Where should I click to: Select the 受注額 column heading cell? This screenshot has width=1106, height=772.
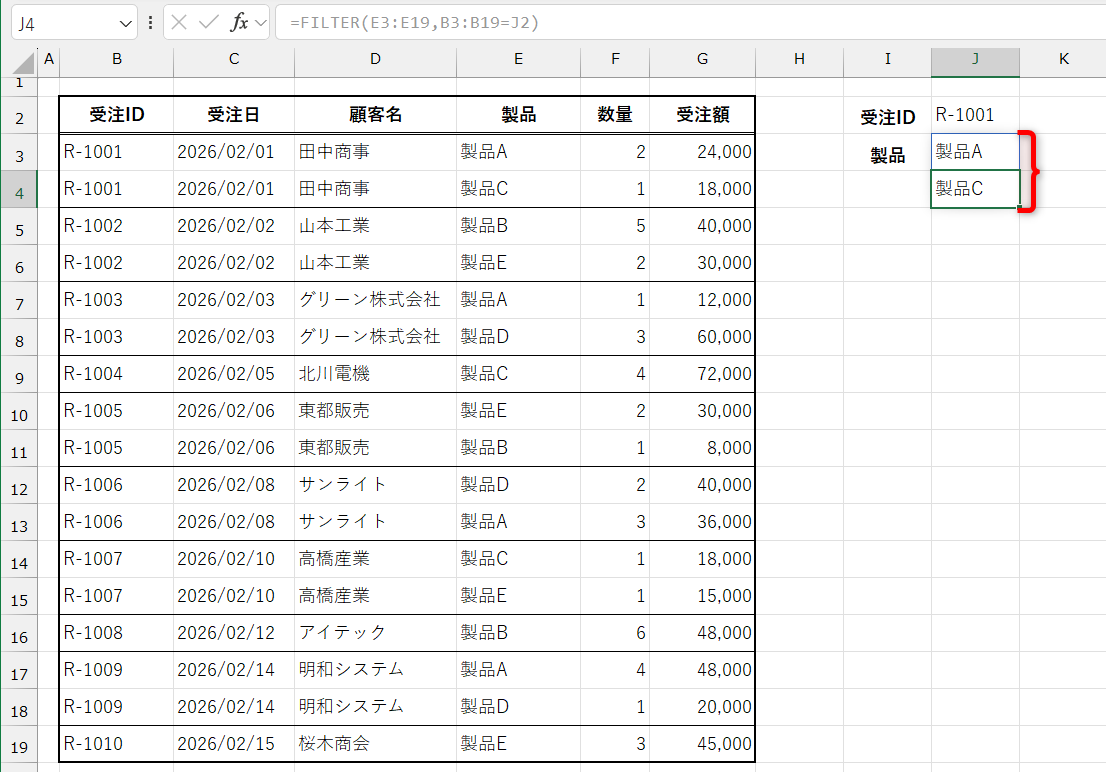click(702, 115)
